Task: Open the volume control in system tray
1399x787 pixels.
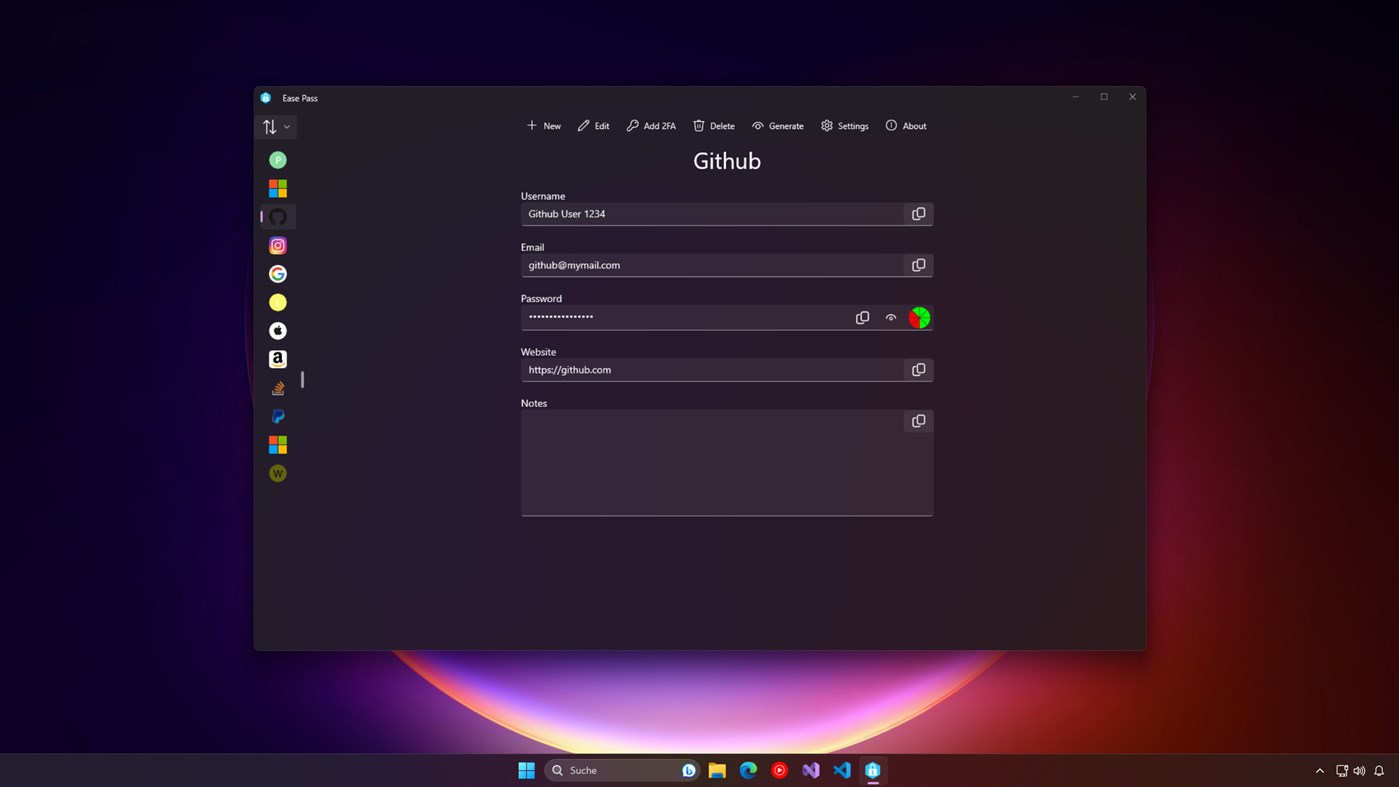Action: pos(1359,771)
